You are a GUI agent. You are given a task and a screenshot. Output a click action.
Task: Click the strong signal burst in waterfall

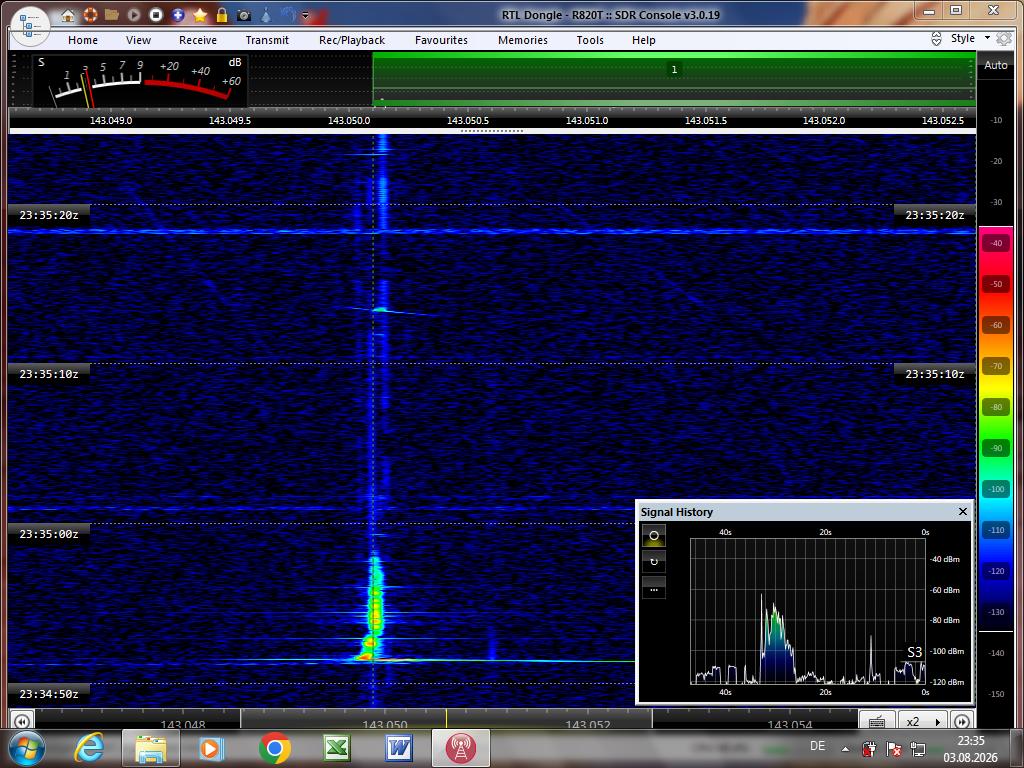click(374, 609)
